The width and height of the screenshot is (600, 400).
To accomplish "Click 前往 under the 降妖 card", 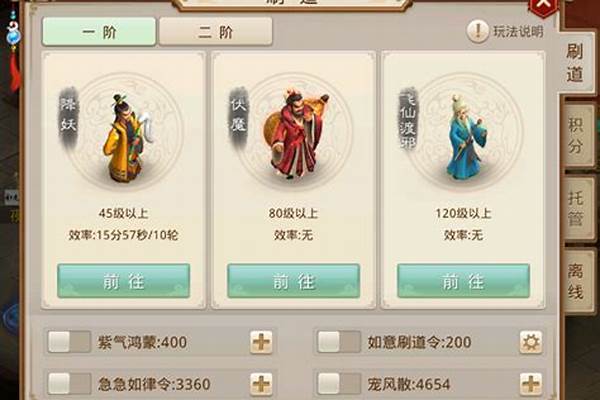I will tap(124, 281).
